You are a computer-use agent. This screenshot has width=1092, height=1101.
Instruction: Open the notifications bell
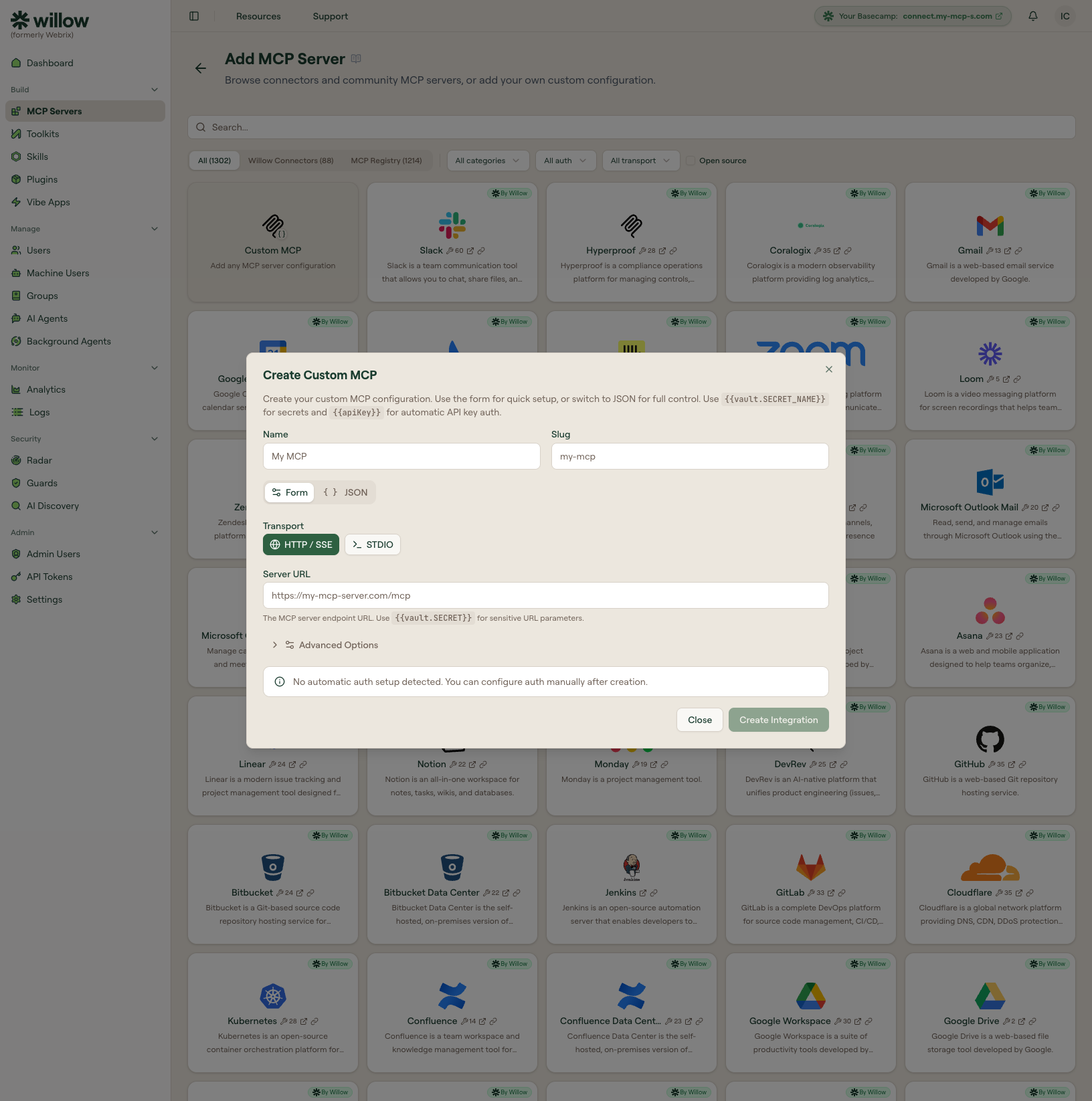[x=1033, y=16]
